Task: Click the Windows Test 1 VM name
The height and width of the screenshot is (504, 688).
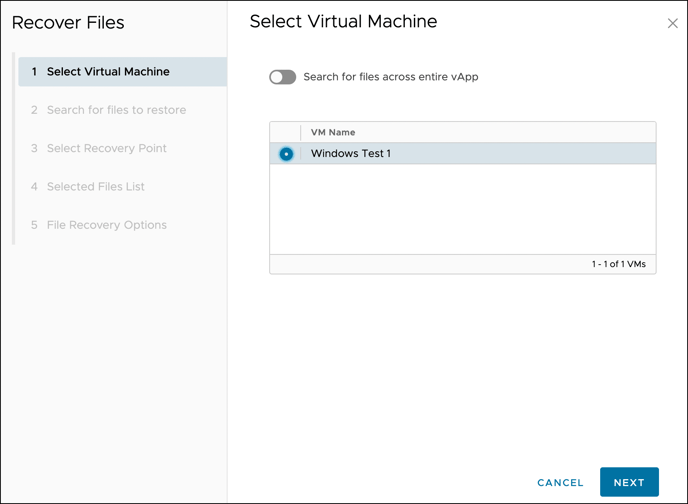Action: (x=351, y=154)
